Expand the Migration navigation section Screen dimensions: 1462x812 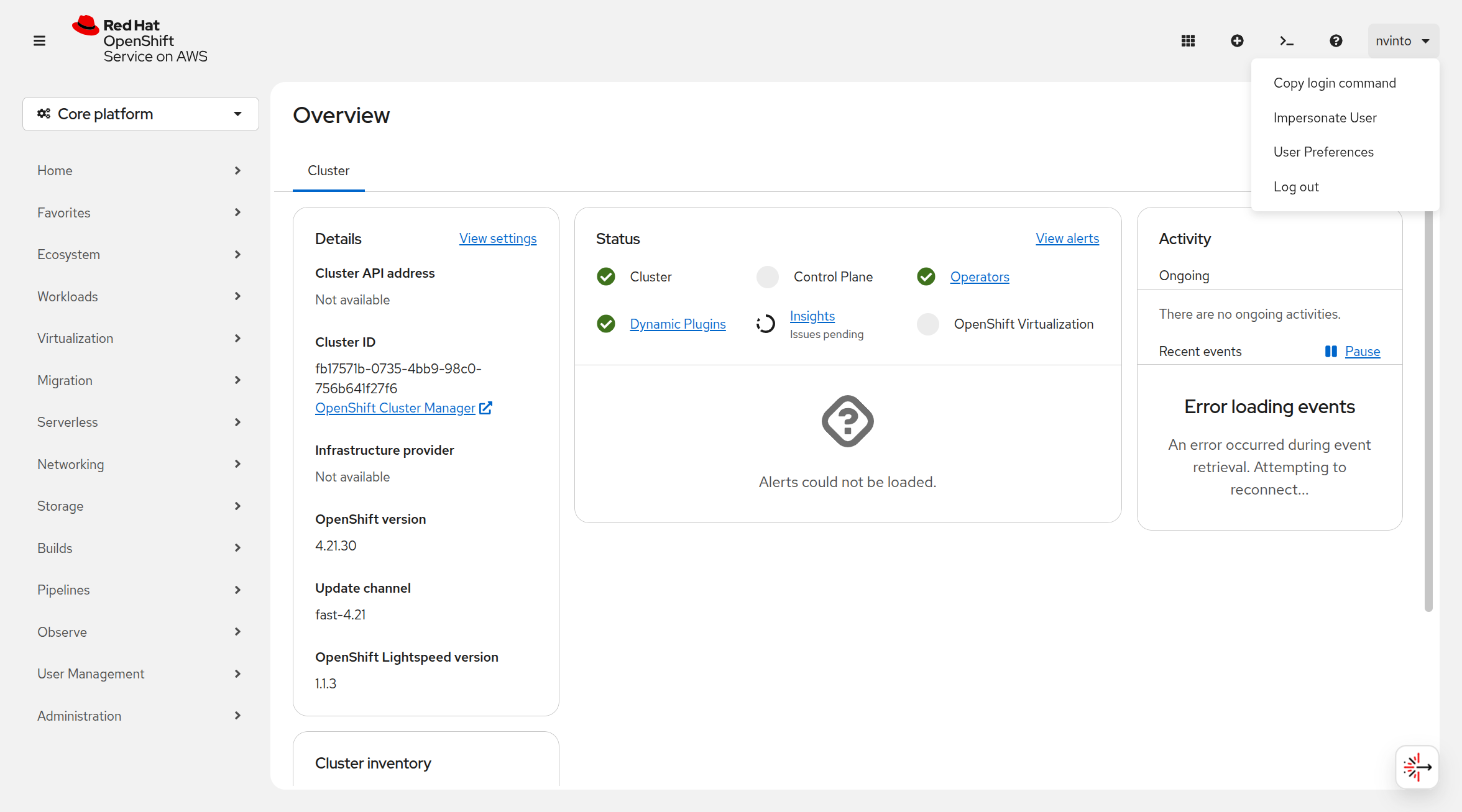[x=140, y=380]
